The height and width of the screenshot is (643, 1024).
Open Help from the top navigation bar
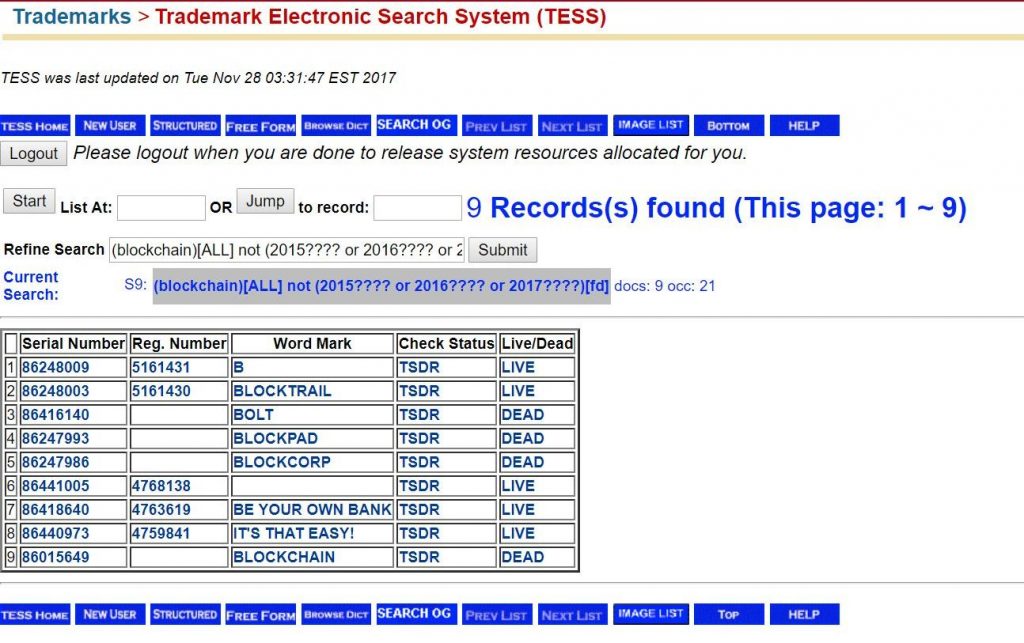[x=804, y=125]
